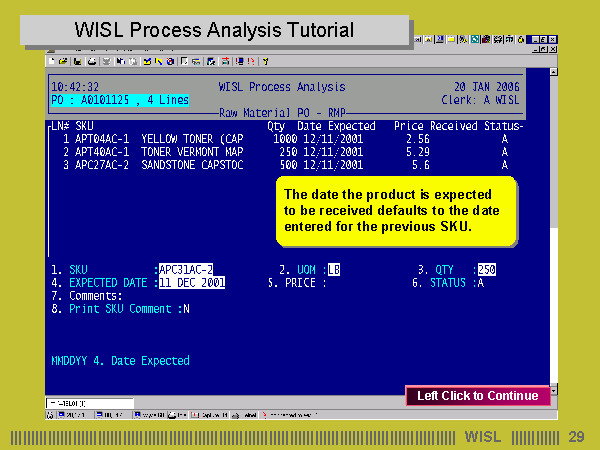This screenshot has width=600, height=450.
Task: Click the copy toolbar icon
Action: coord(121,61)
